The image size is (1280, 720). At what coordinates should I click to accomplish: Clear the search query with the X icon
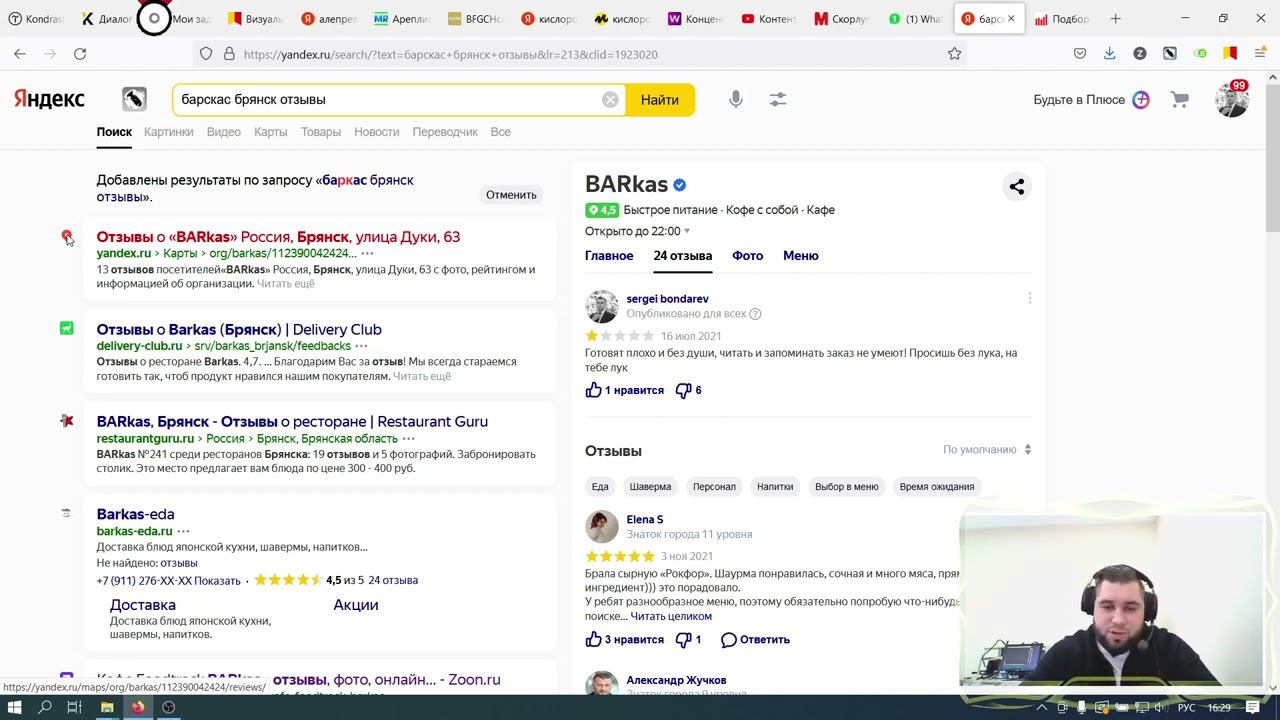[x=610, y=100]
